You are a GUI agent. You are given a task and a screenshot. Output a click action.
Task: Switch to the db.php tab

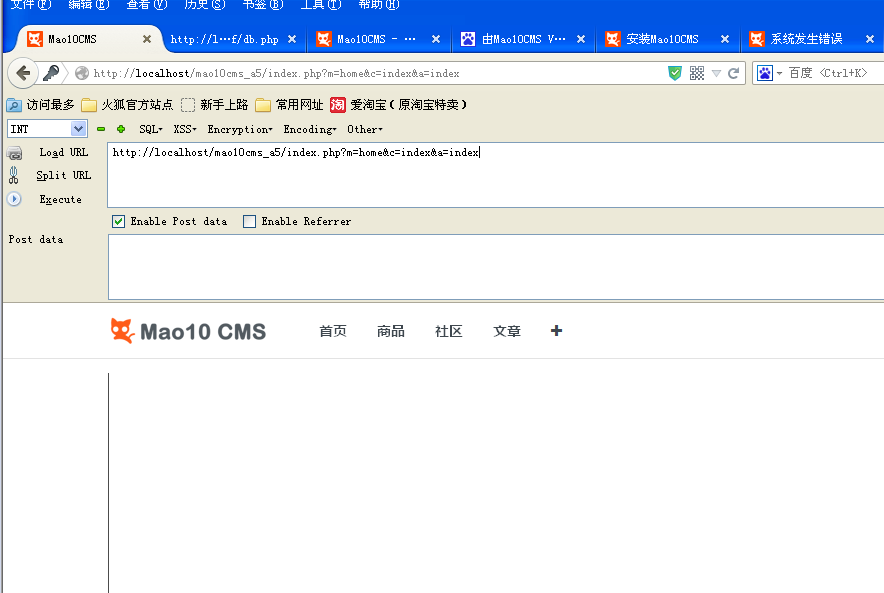tap(224, 39)
